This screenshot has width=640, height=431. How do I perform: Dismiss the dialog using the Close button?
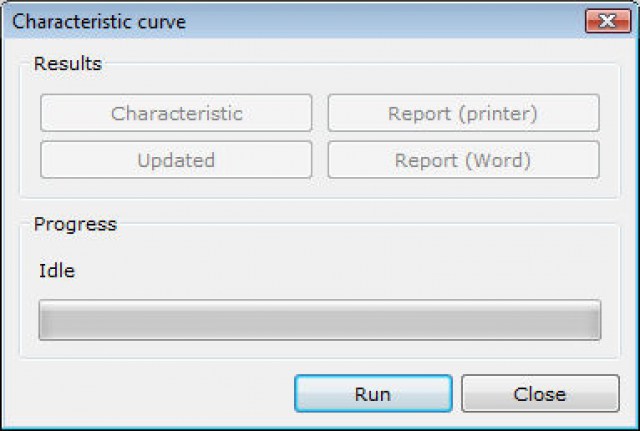pyautogui.click(x=540, y=394)
